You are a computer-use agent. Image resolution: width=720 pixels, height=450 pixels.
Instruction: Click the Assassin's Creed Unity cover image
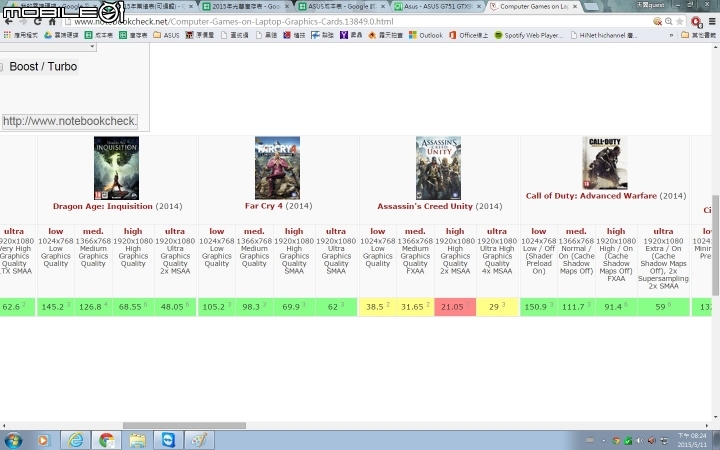tap(439, 168)
